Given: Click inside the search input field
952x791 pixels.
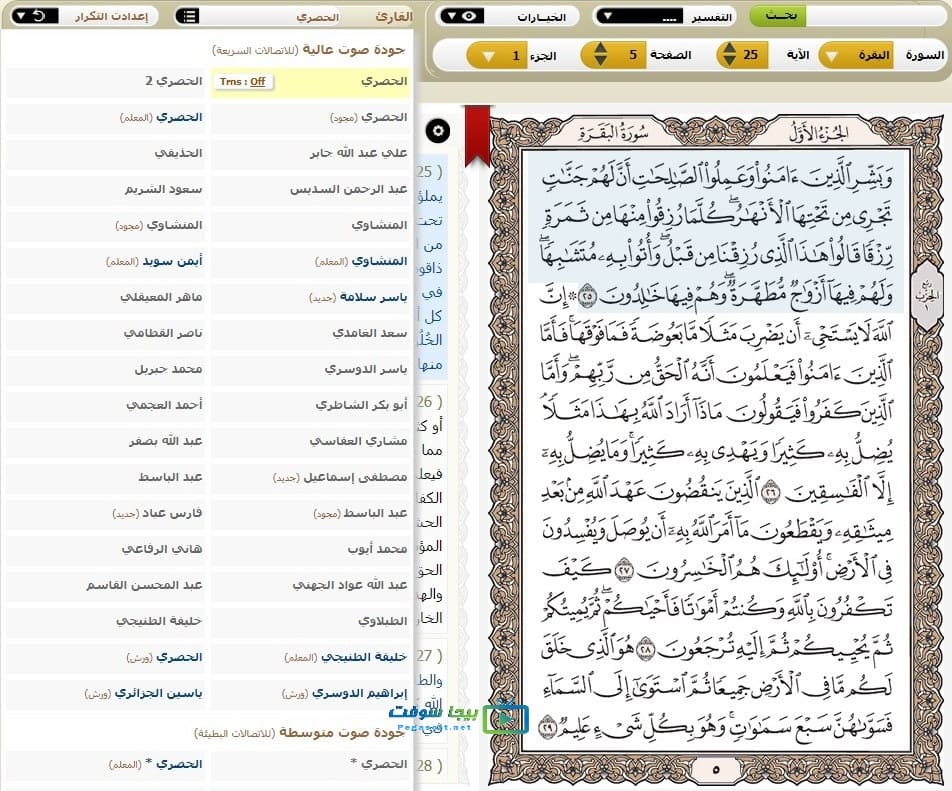Looking at the screenshot, I should coord(874,16).
